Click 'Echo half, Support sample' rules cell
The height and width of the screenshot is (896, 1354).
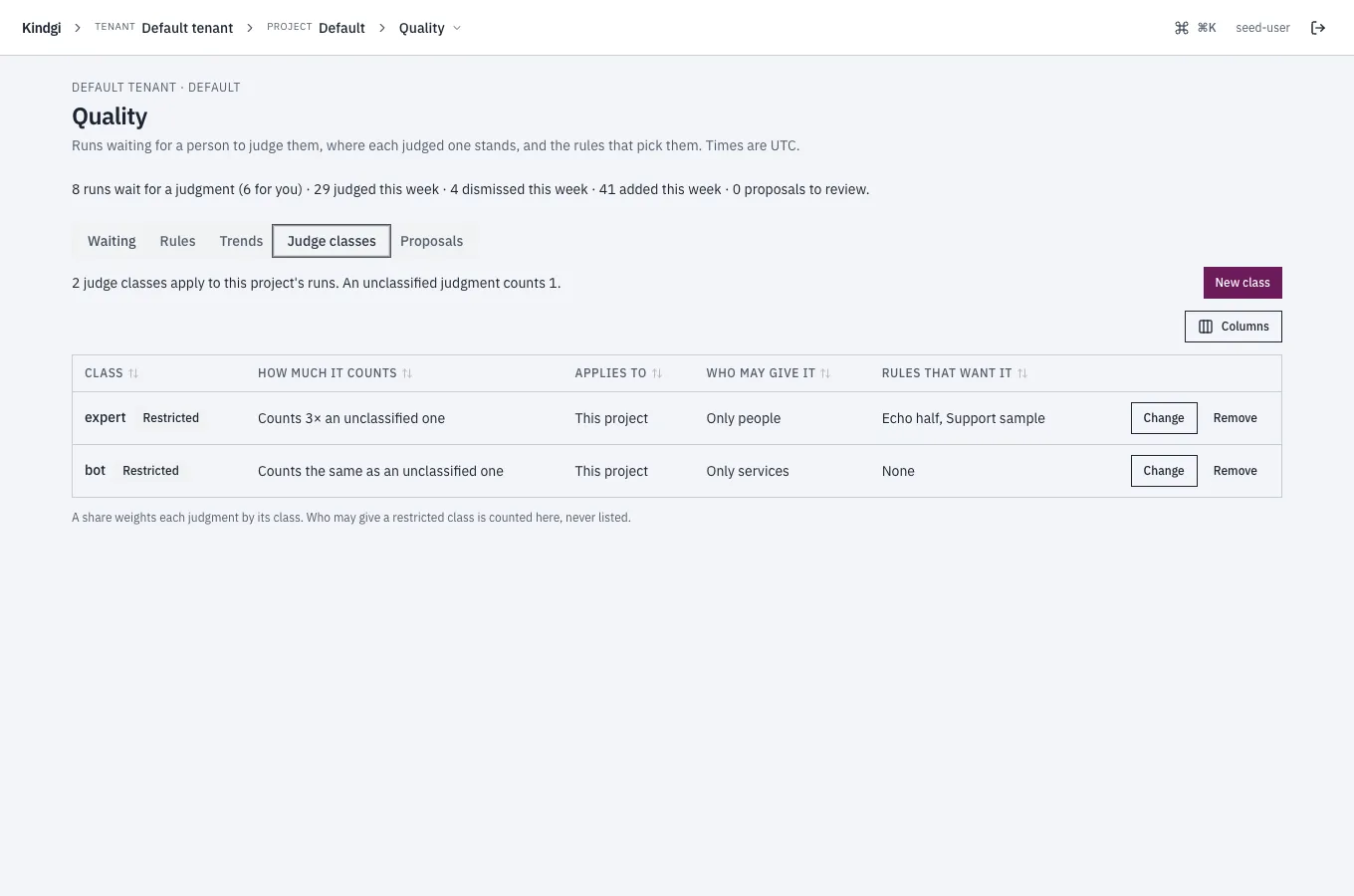[x=964, y=418]
